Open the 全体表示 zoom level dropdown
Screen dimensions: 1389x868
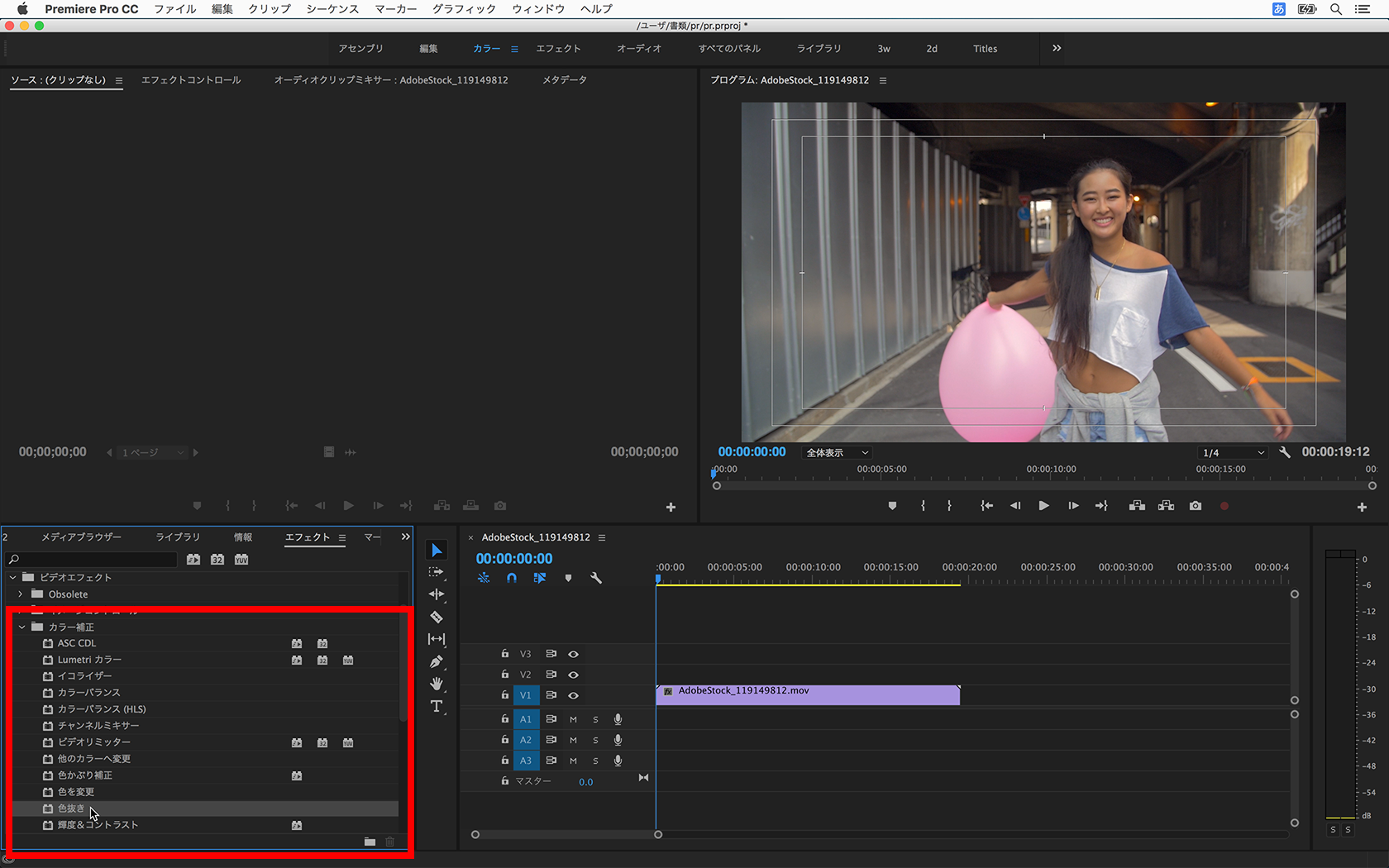point(837,452)
